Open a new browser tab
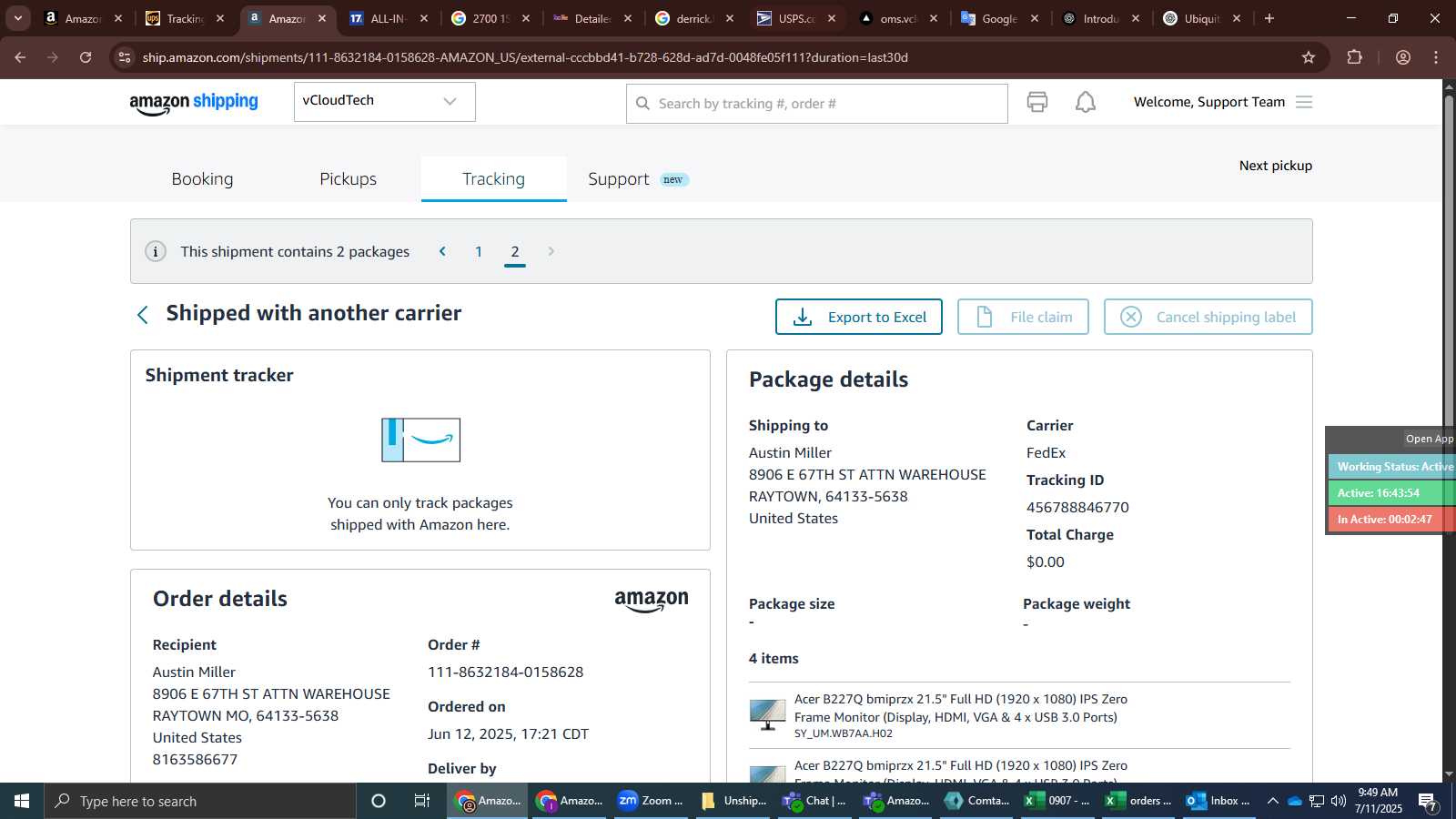The height and width of the screenshot is (819, 1456). (x=1269, y=18)
